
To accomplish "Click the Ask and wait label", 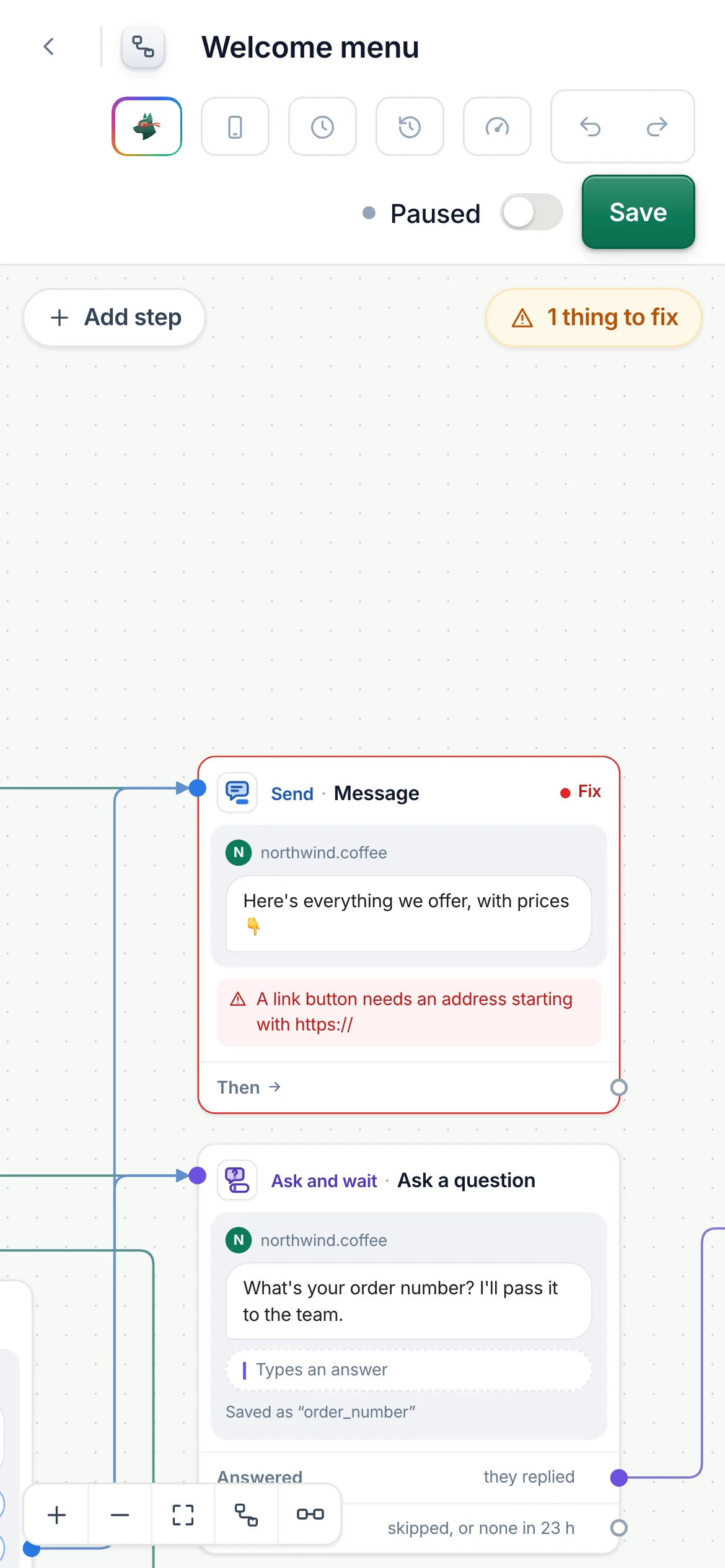I will [324, 1181].
